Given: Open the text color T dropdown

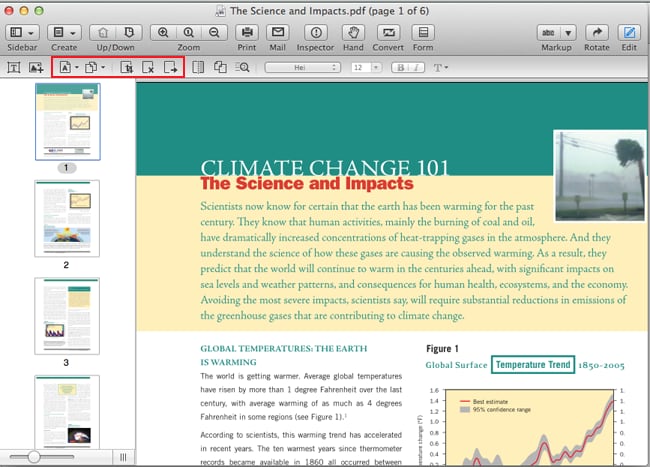Looking at the screenshot, I should [x=440, y=68].
